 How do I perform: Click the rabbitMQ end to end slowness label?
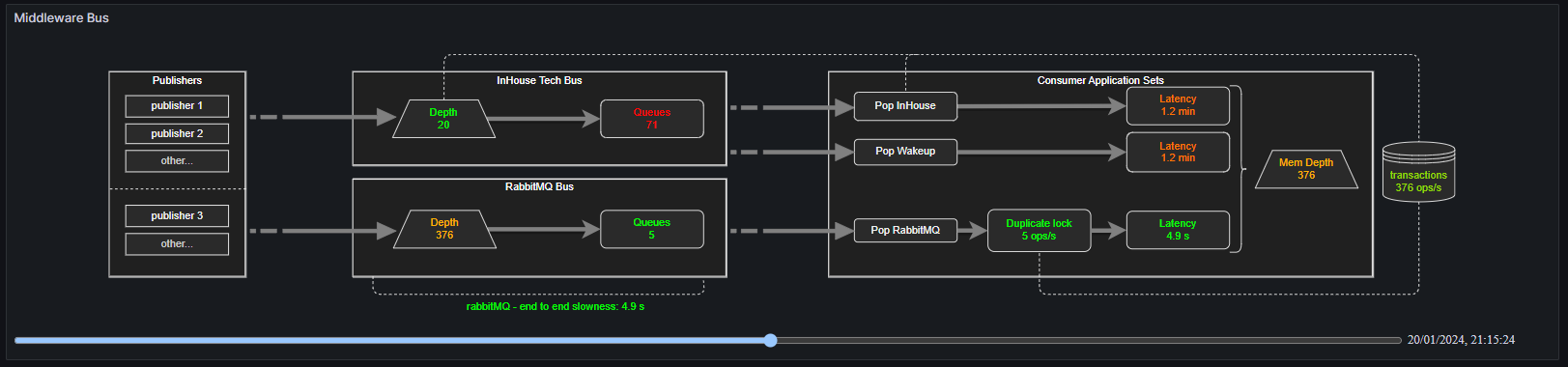point(556,306)
